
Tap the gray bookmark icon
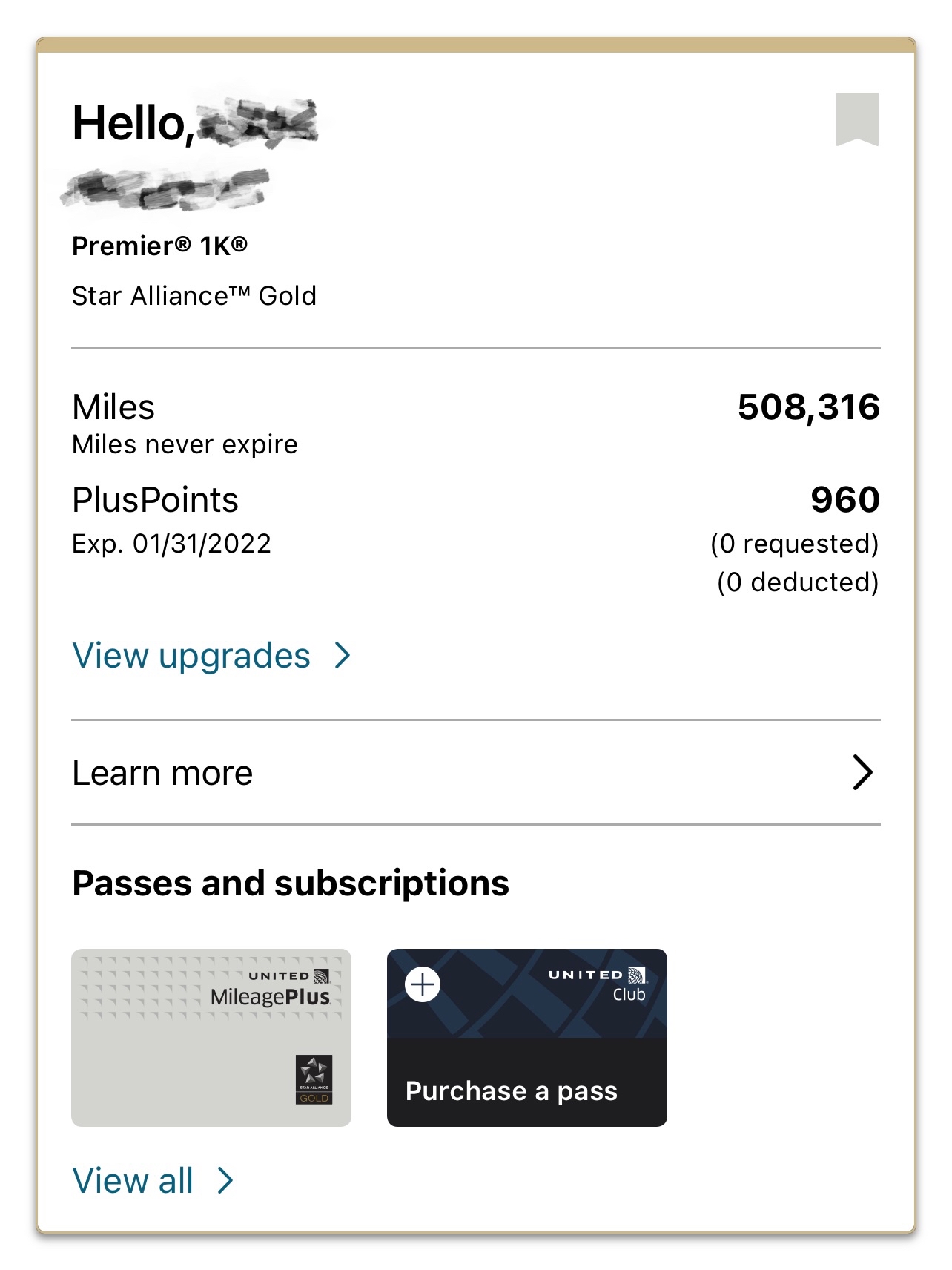pyautogui.click(x=857, y=119)
